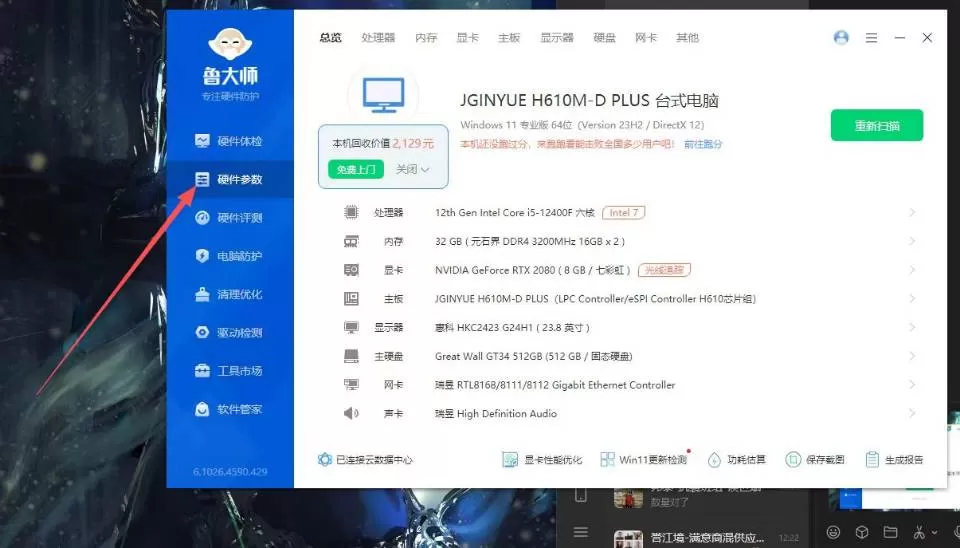
Task: Expand the 主板 row chevron
Action: tap(912, 299)
